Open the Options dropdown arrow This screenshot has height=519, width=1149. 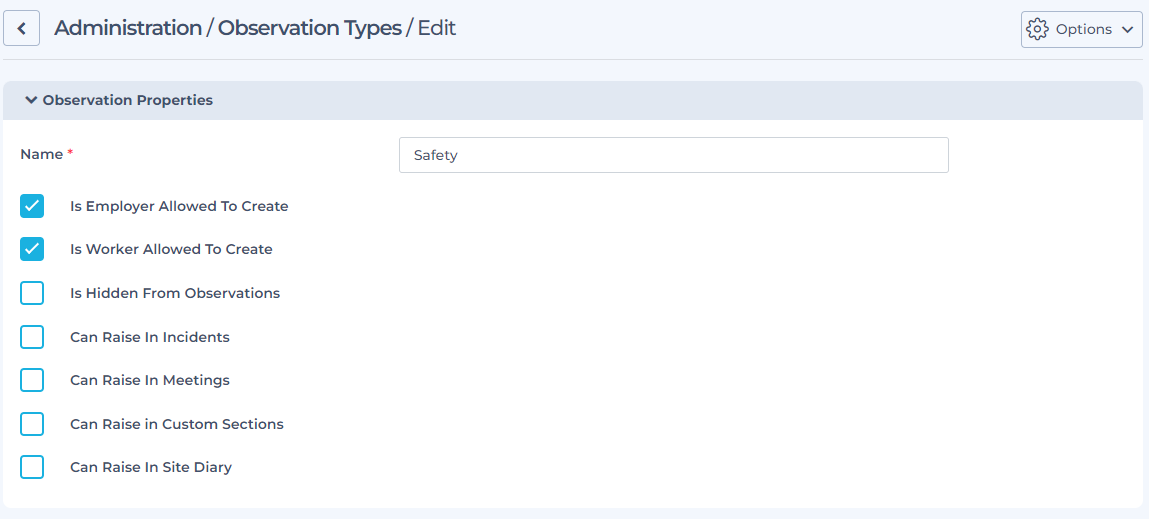click(1127, 30)
